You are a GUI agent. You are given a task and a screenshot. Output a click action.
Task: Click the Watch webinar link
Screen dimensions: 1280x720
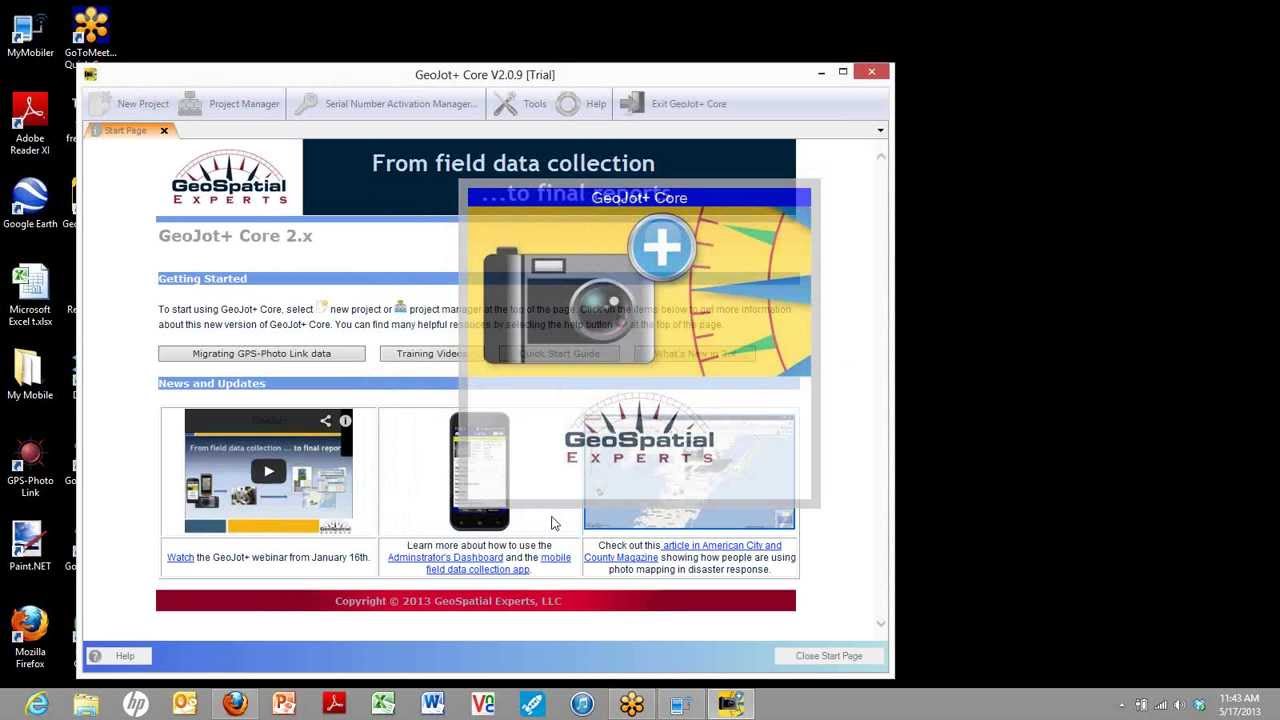tap(180, 557)
